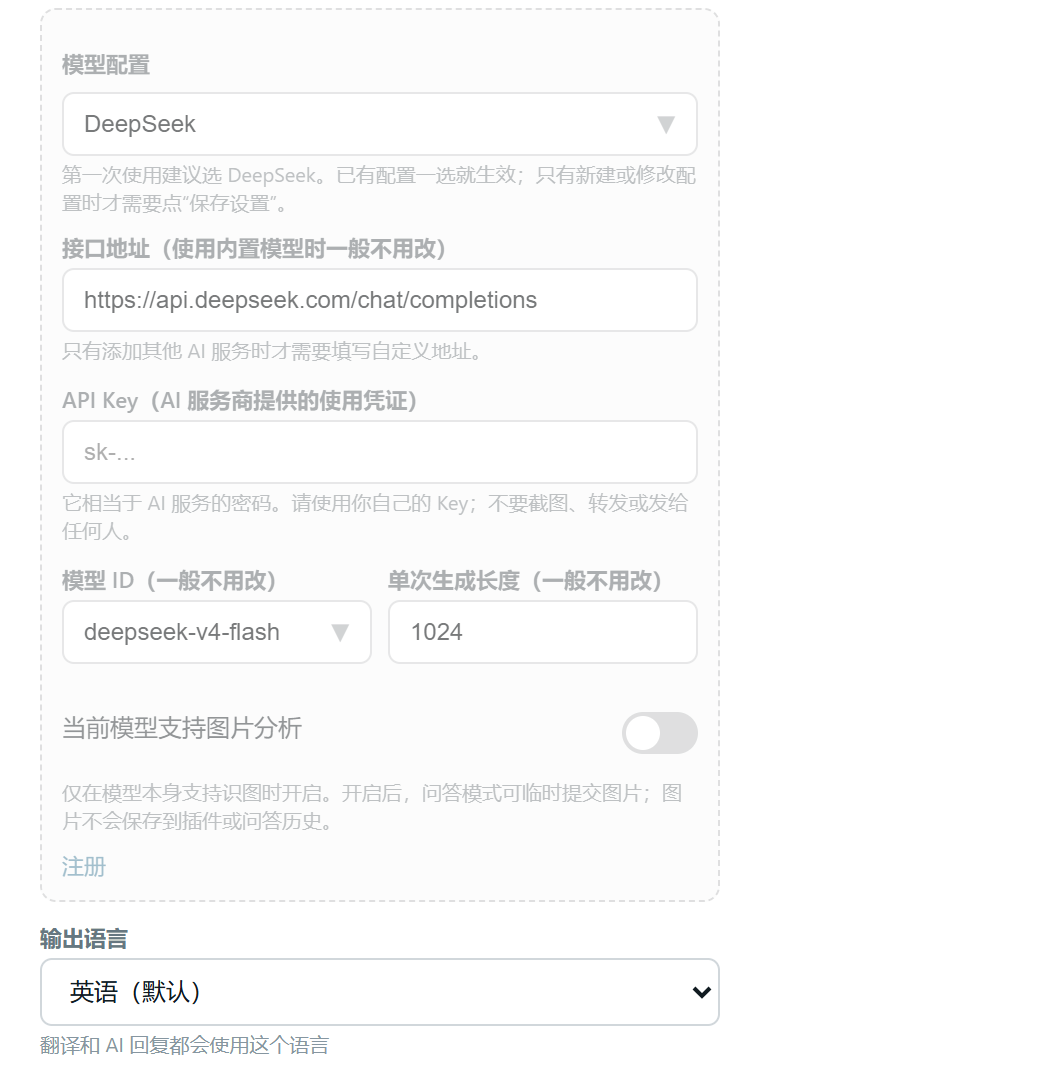Click the API endpoint address field
Viewport: 1040px width, 1070px height.
[379, 300]
